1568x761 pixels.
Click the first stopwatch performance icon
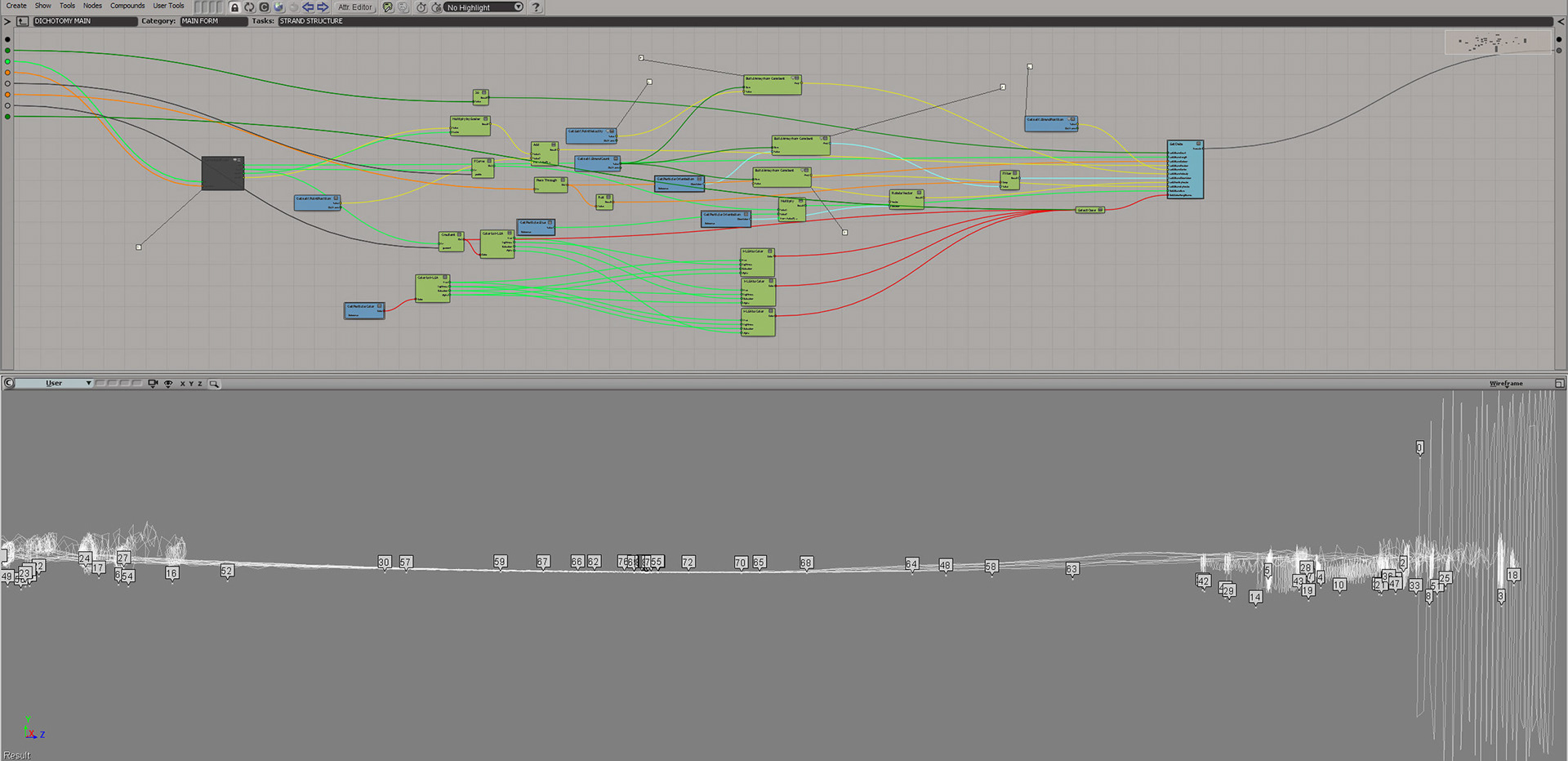(421, 7)
